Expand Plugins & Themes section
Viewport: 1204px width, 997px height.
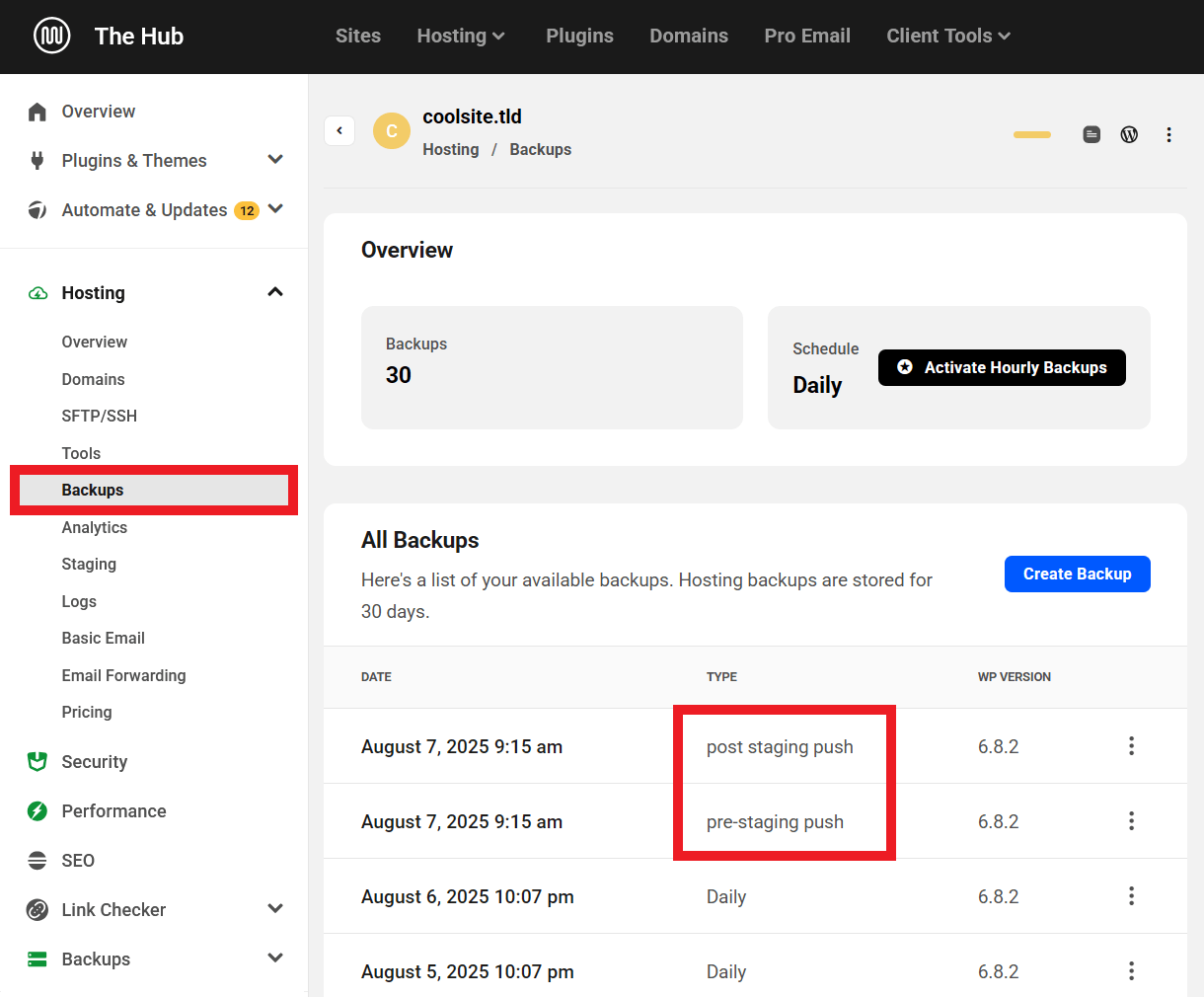click(275, 160)
